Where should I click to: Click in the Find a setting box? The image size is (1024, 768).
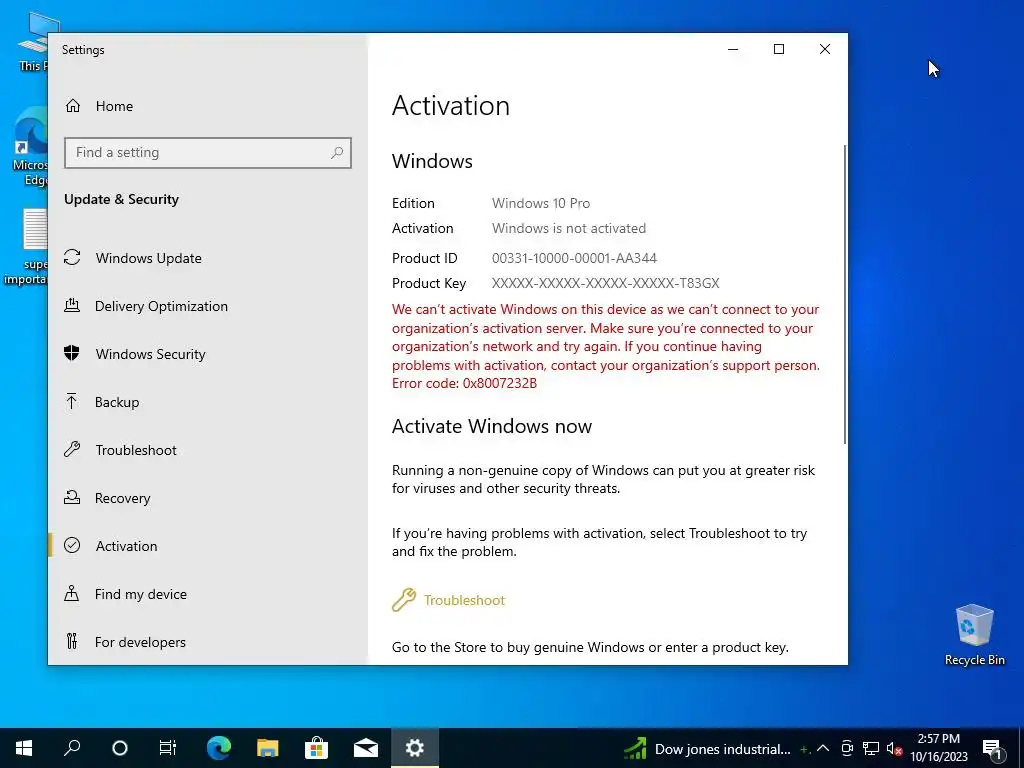click(x=208, y=153)
